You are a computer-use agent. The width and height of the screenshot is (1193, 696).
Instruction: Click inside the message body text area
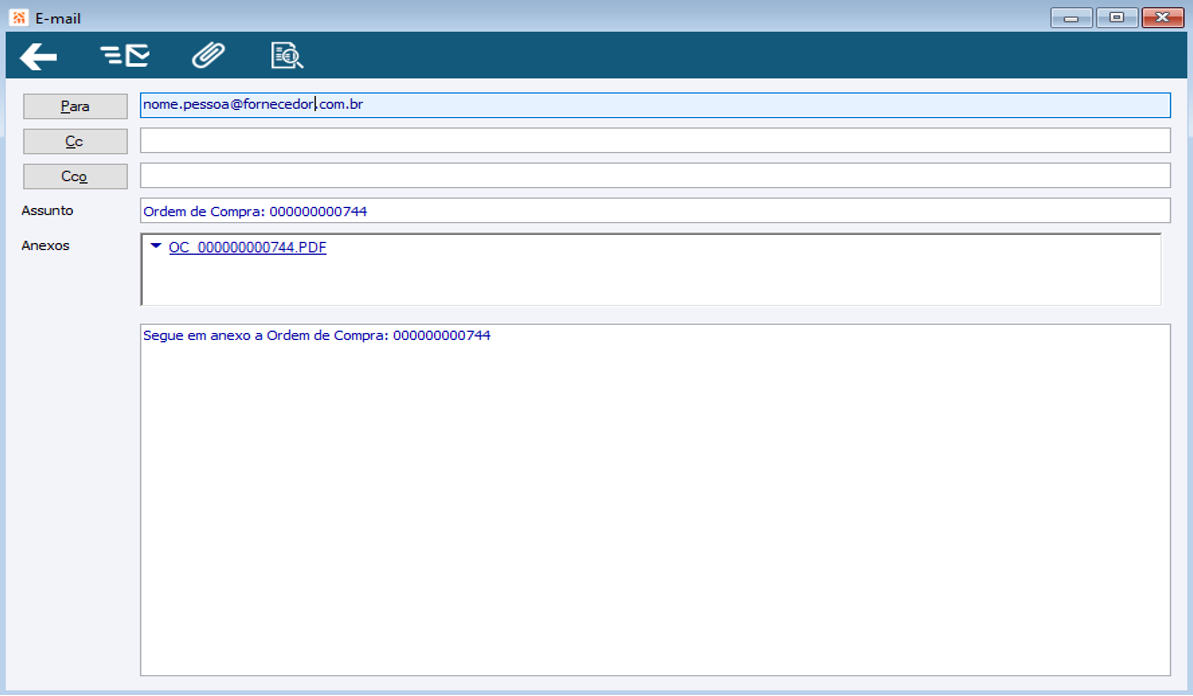click(x=655, y=500)
